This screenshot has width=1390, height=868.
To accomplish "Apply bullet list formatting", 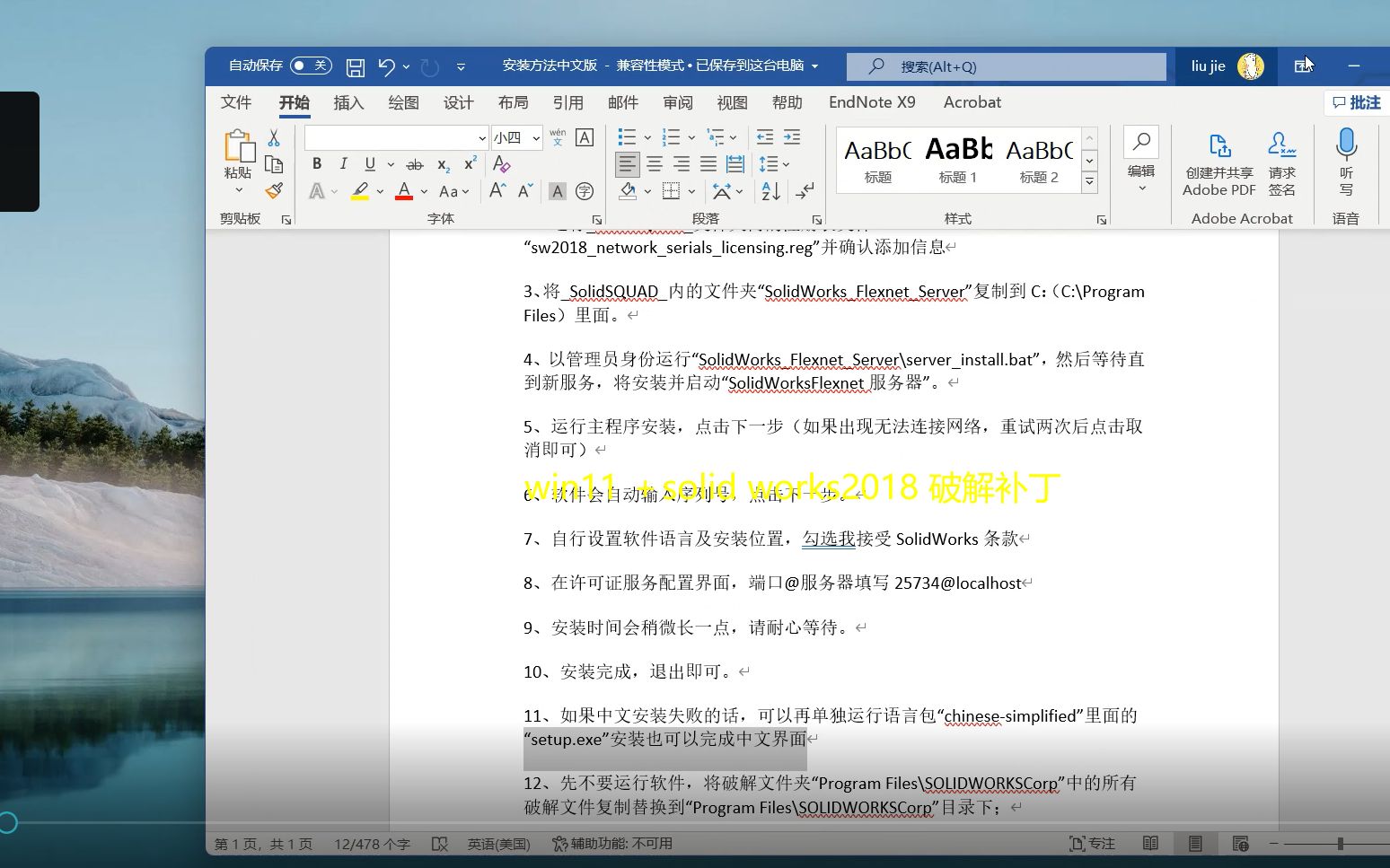I will click(x=627, y=137).
